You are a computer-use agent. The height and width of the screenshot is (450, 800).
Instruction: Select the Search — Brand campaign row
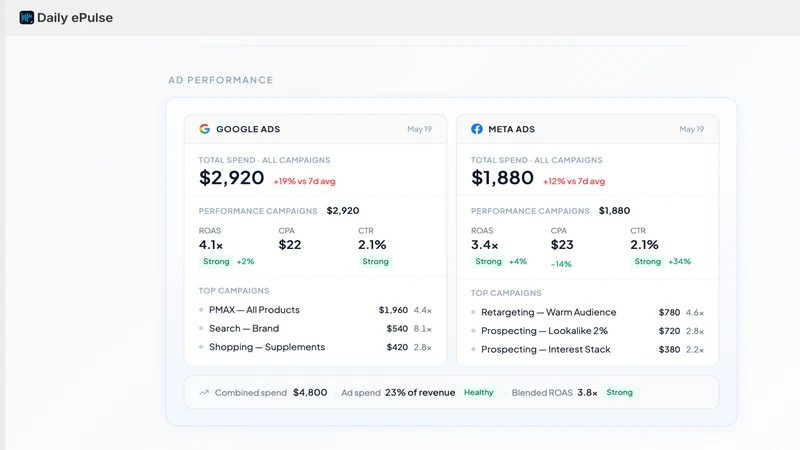tap(315, 329)
